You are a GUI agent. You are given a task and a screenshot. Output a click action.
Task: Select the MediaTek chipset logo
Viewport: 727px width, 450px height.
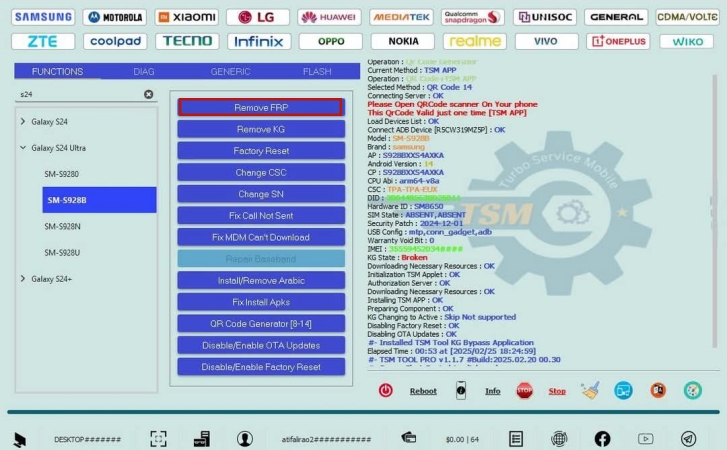(402, 17)
